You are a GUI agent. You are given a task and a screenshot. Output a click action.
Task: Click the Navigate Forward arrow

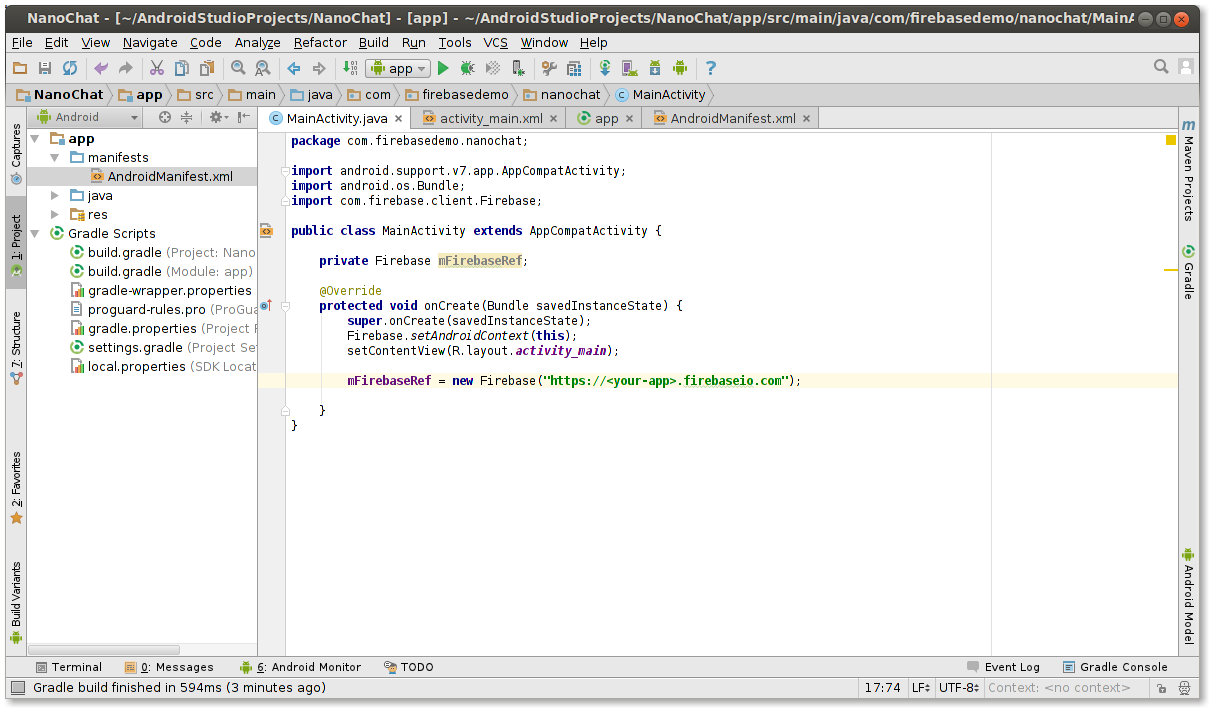319,68
